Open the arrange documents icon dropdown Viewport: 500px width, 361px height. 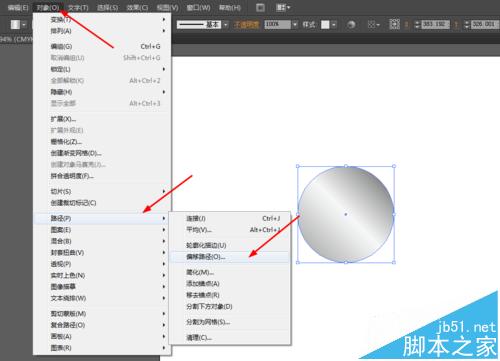tap(283, 7)
